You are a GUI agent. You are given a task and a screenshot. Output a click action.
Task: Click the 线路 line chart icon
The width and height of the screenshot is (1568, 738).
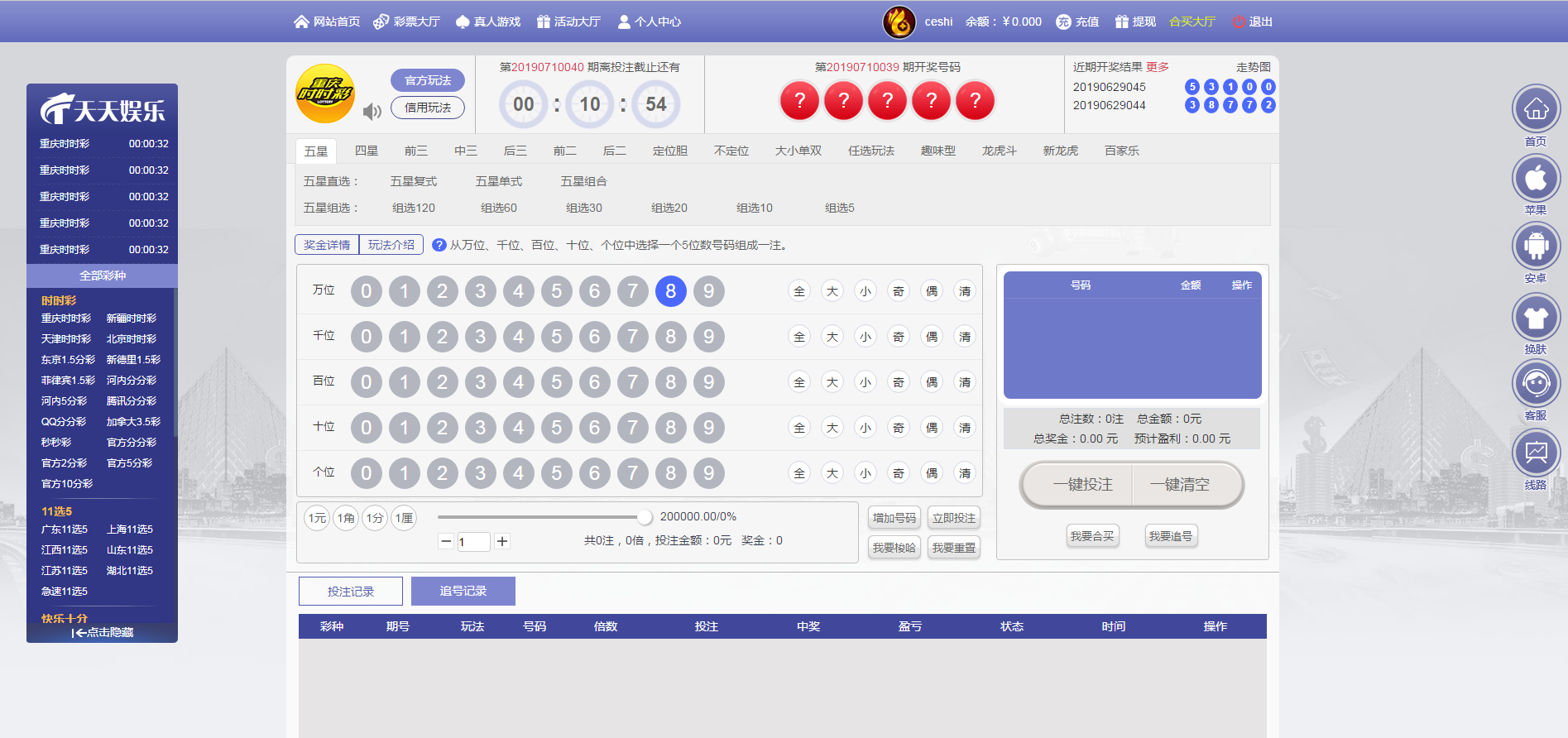(1536, 453)
